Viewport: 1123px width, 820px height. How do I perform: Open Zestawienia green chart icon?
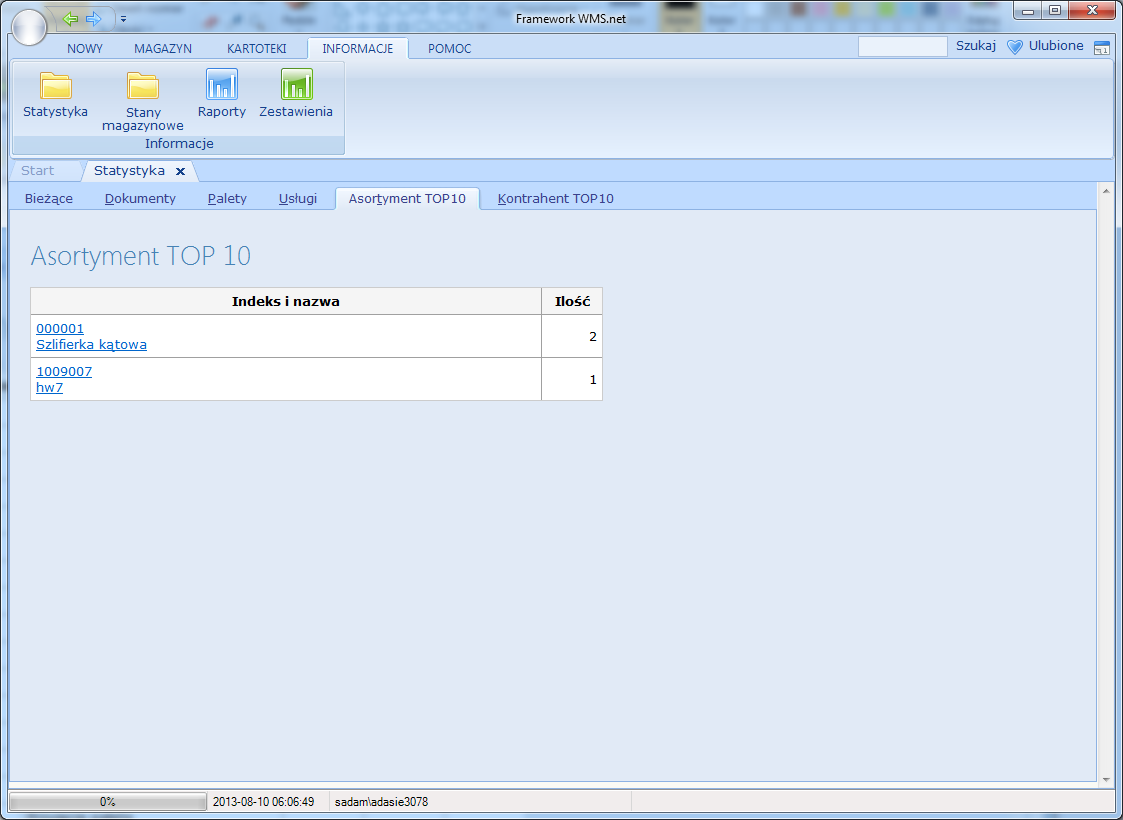click(x=296, y=85)
